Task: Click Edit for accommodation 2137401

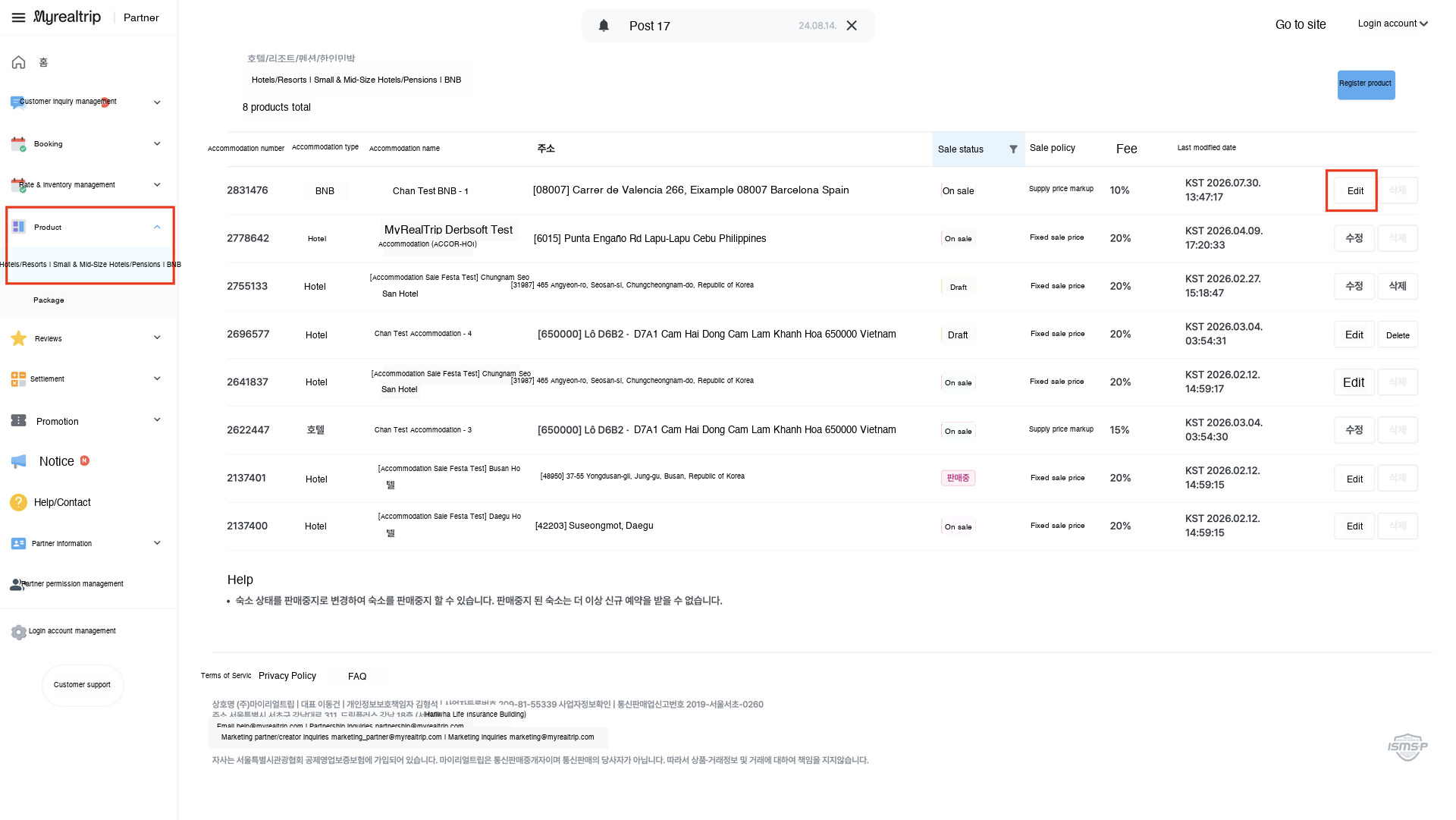Action: pyautogui.click(x=1354, y=479)
